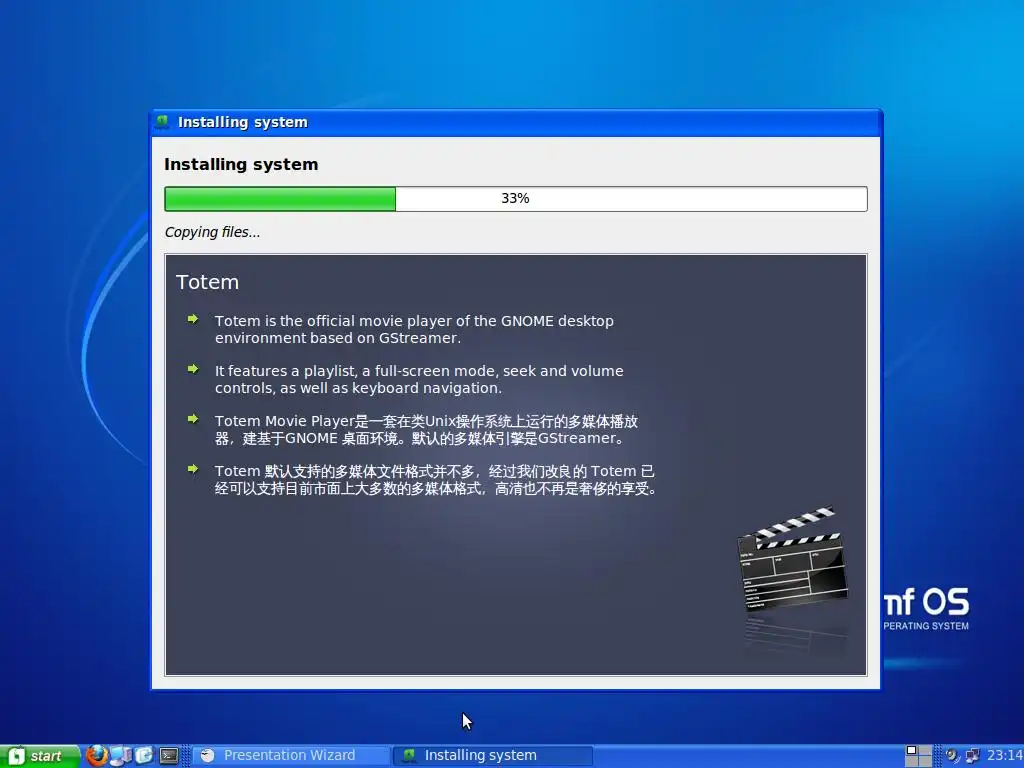Click text about GNOME desktop environment
The image size is (1024, 768).
coord(414,330)
